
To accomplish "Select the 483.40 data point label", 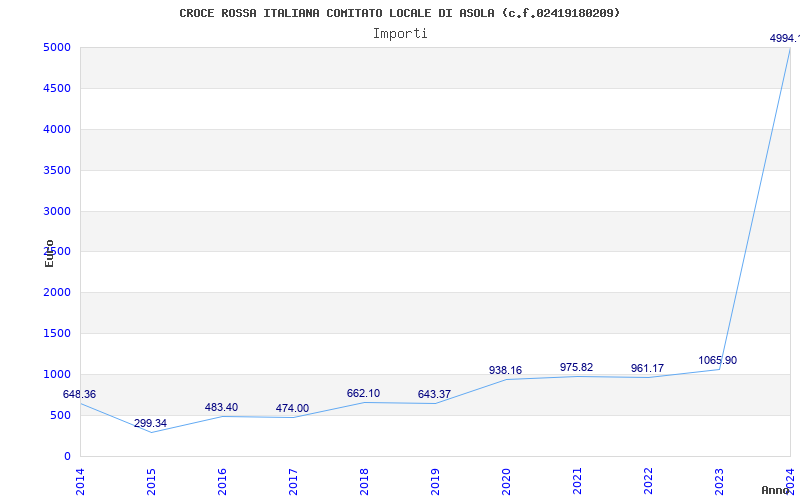I will click(221, 408).
